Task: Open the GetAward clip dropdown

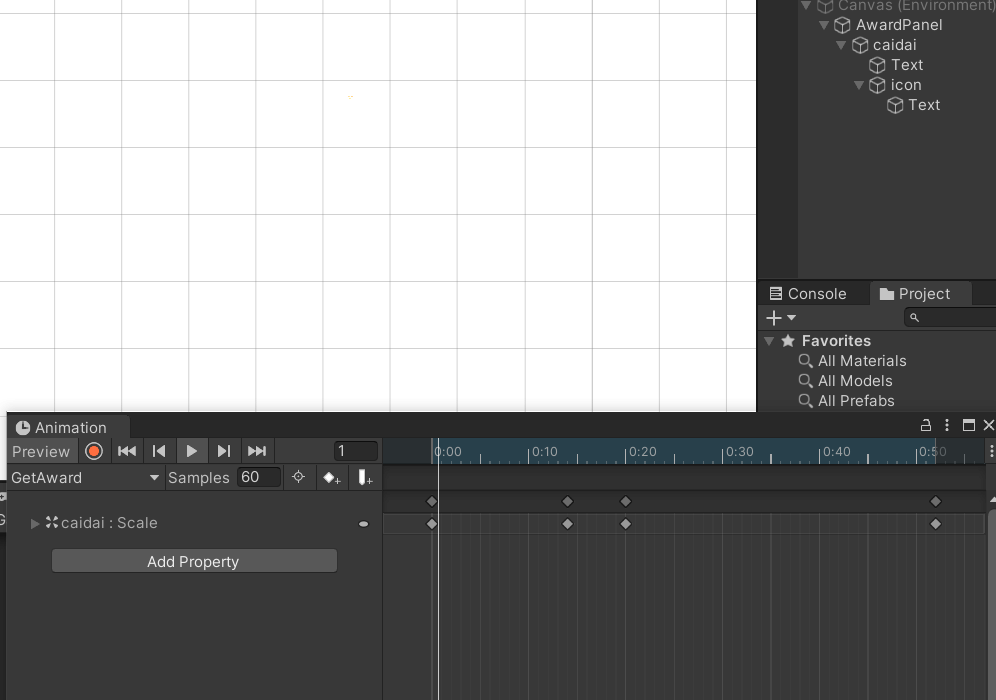Action: (x=84, y=478)
